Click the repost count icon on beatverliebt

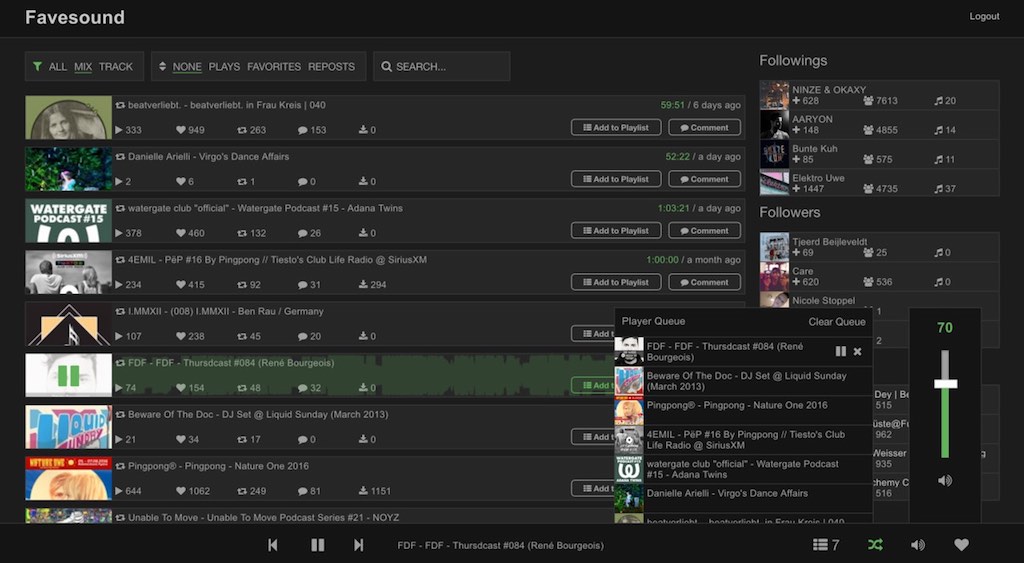pos(242,130)
